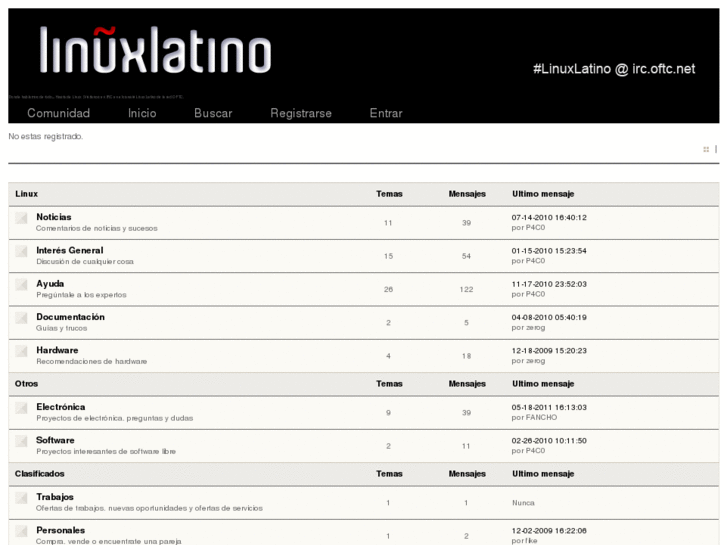Viewport: 727px width, 545px height.
Task: Open last Electrónica post dated 05-18-2011
Action: pos(549,408)
